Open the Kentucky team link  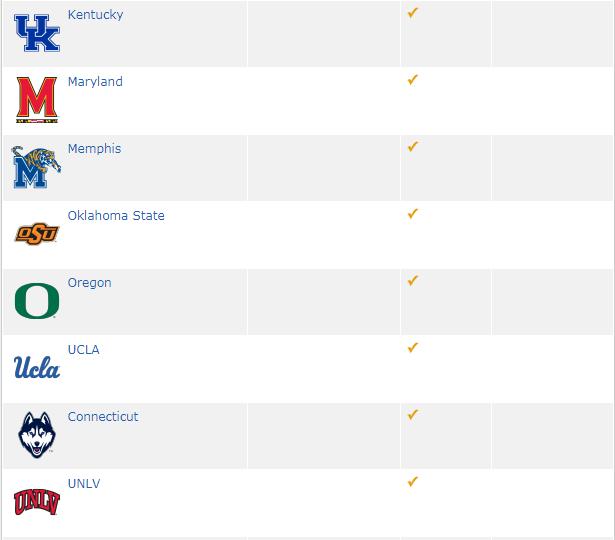click(95, 15)
